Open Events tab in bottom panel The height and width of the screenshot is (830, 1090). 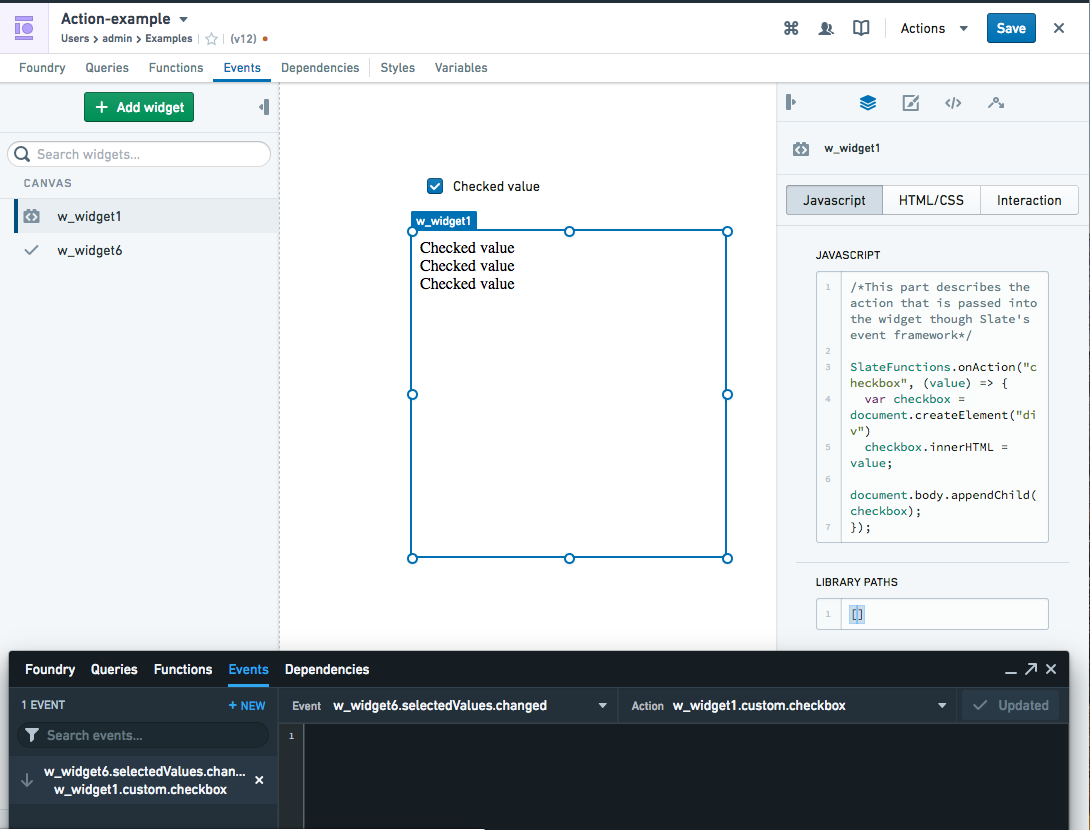pyautogui.click(x=248, y=669)
